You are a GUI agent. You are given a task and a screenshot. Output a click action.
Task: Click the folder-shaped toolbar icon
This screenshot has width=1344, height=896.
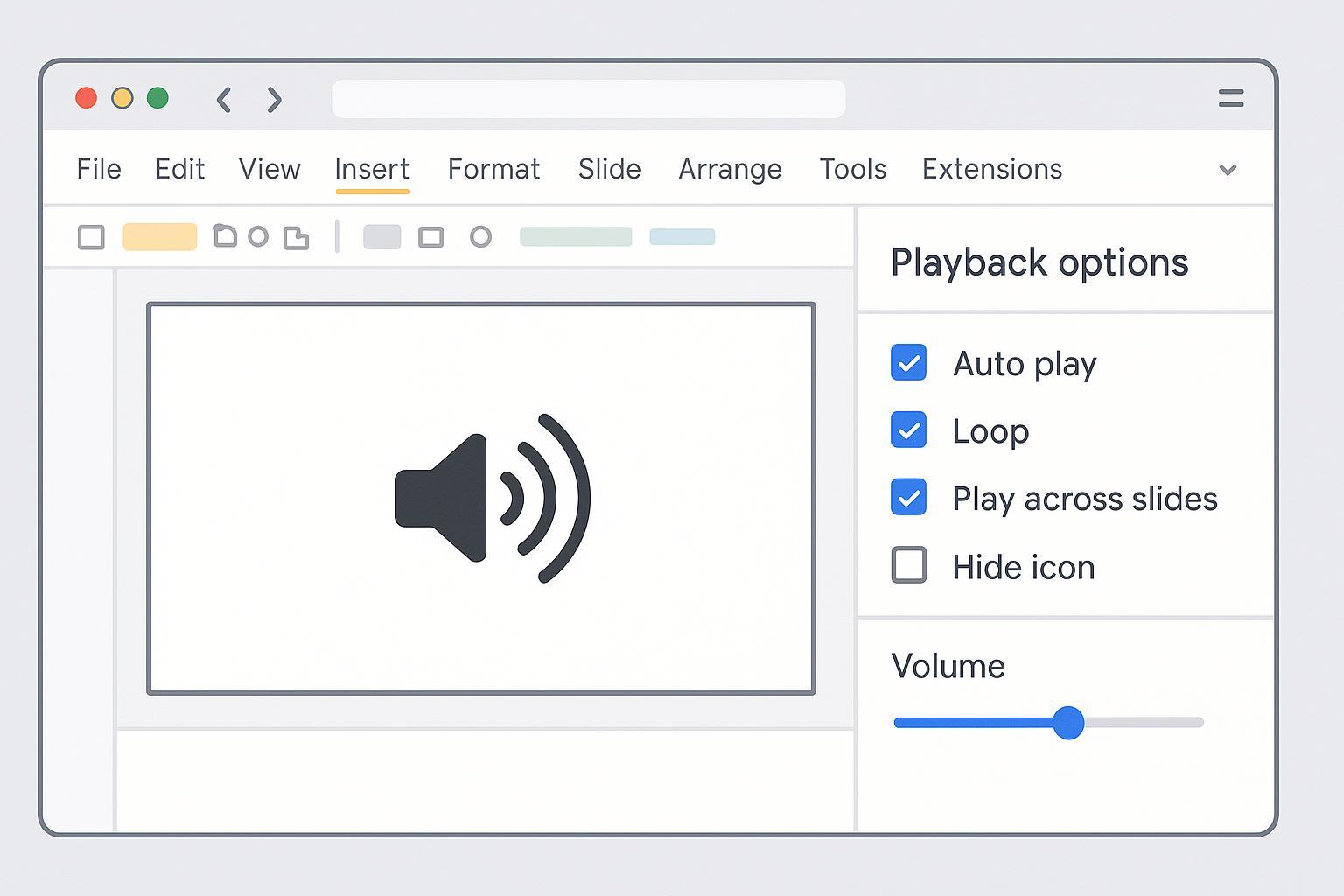tap(225, 235)
